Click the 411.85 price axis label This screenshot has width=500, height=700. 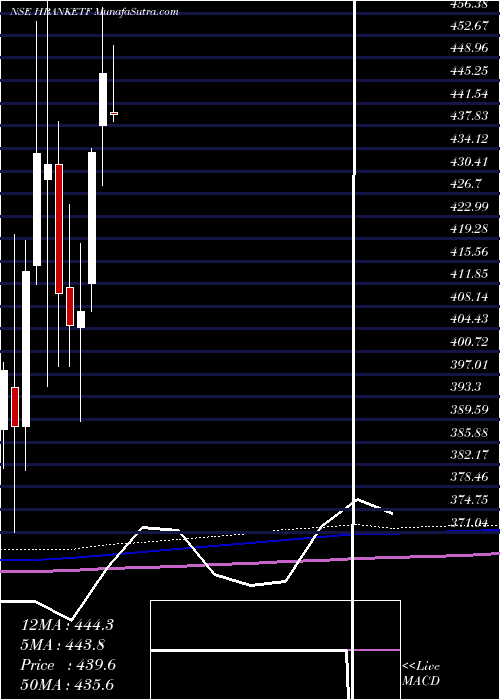pyautogui.click(x=469, y=274)
